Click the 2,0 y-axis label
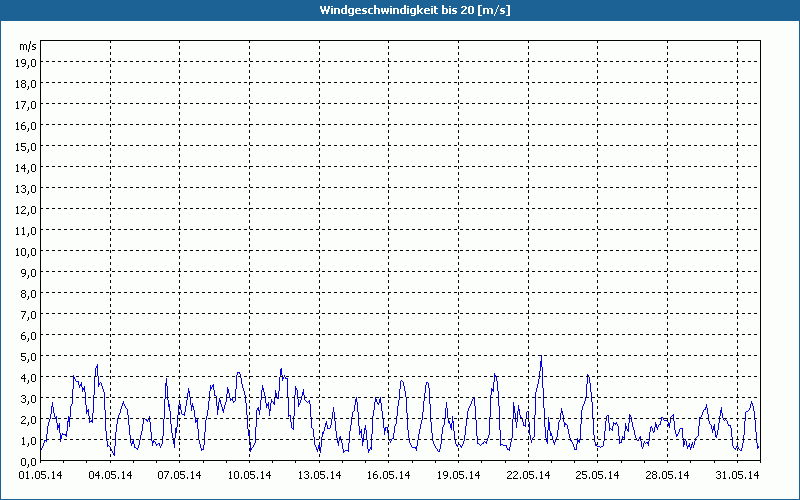The image size is (800, 500). (x=28, y=420)
